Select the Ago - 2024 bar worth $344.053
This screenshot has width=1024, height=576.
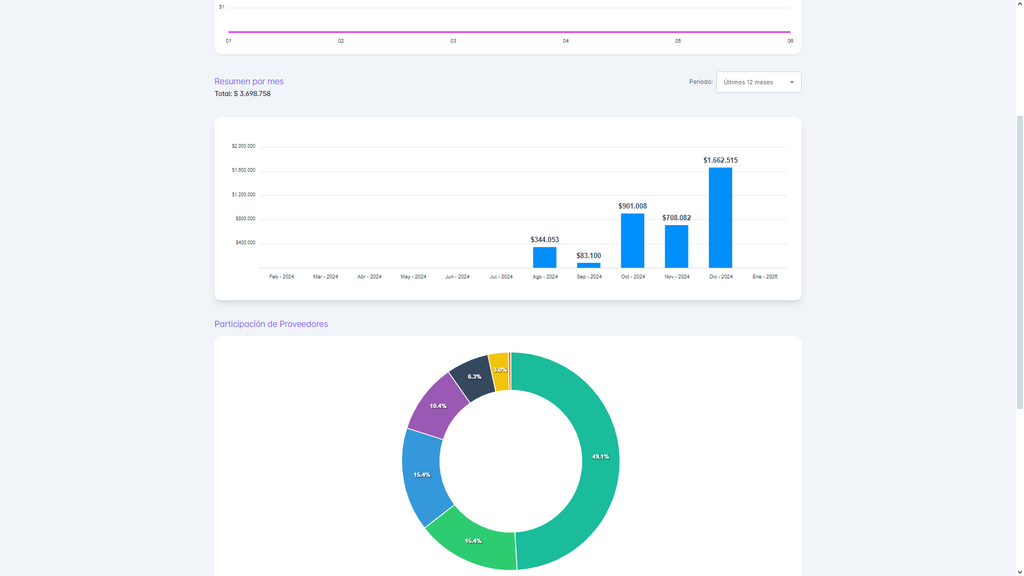tap(544, 257)
